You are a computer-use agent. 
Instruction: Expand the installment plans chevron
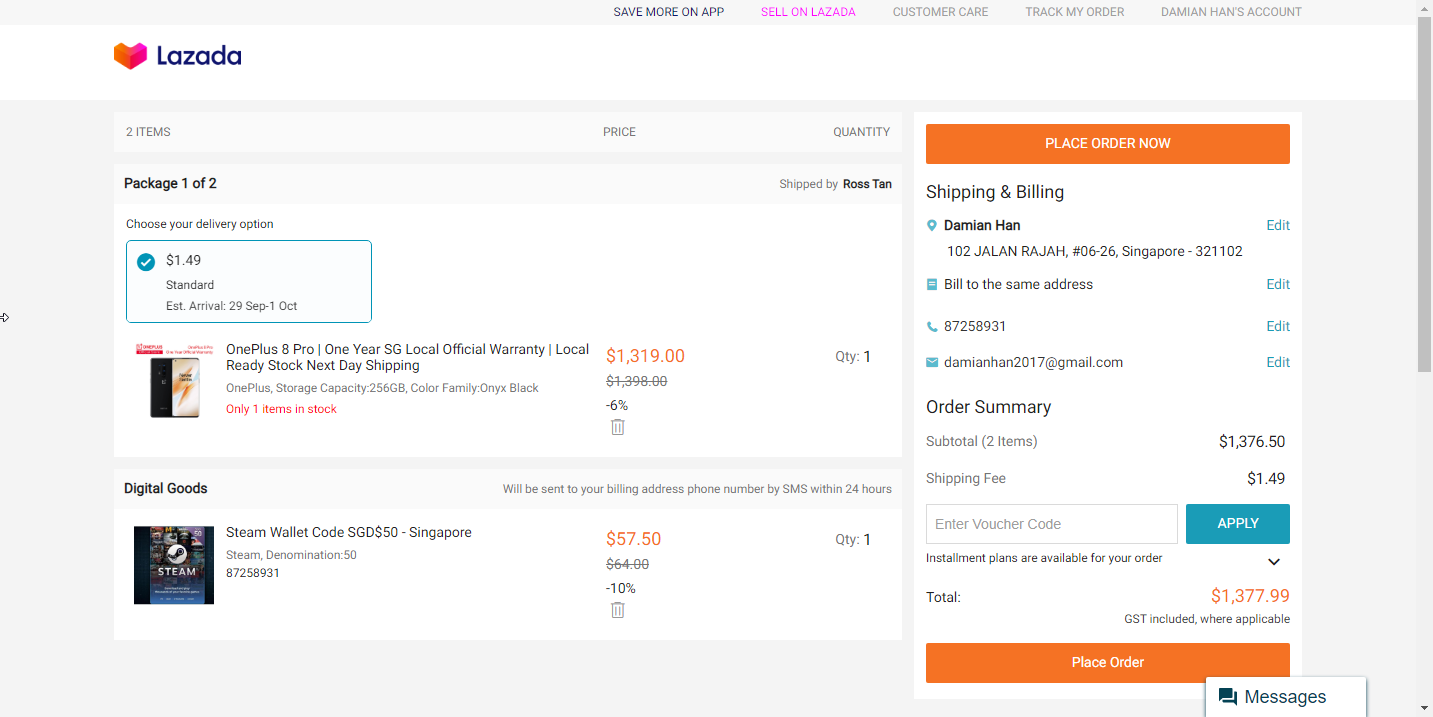[1274, 562]
